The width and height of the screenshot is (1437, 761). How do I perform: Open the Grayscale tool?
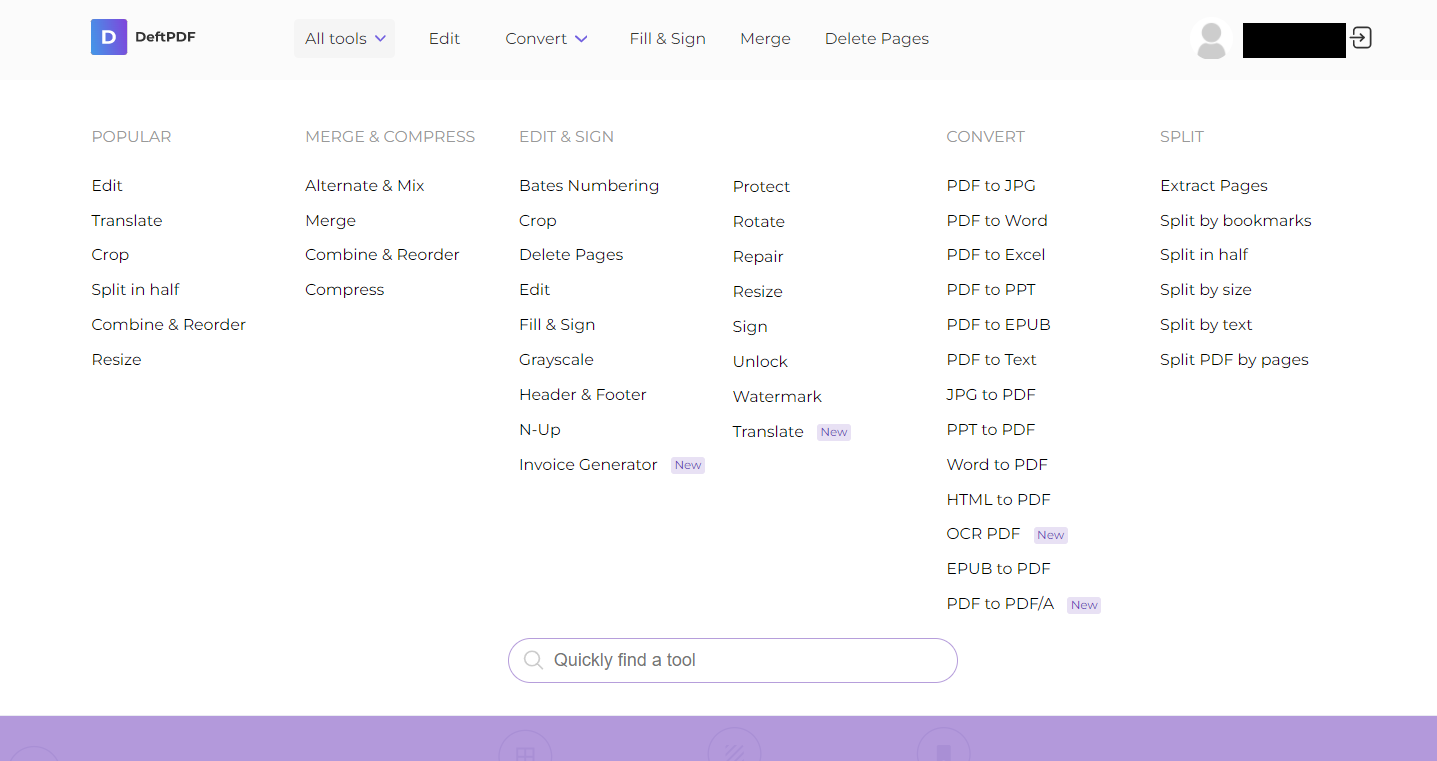(x=556, y=359)
